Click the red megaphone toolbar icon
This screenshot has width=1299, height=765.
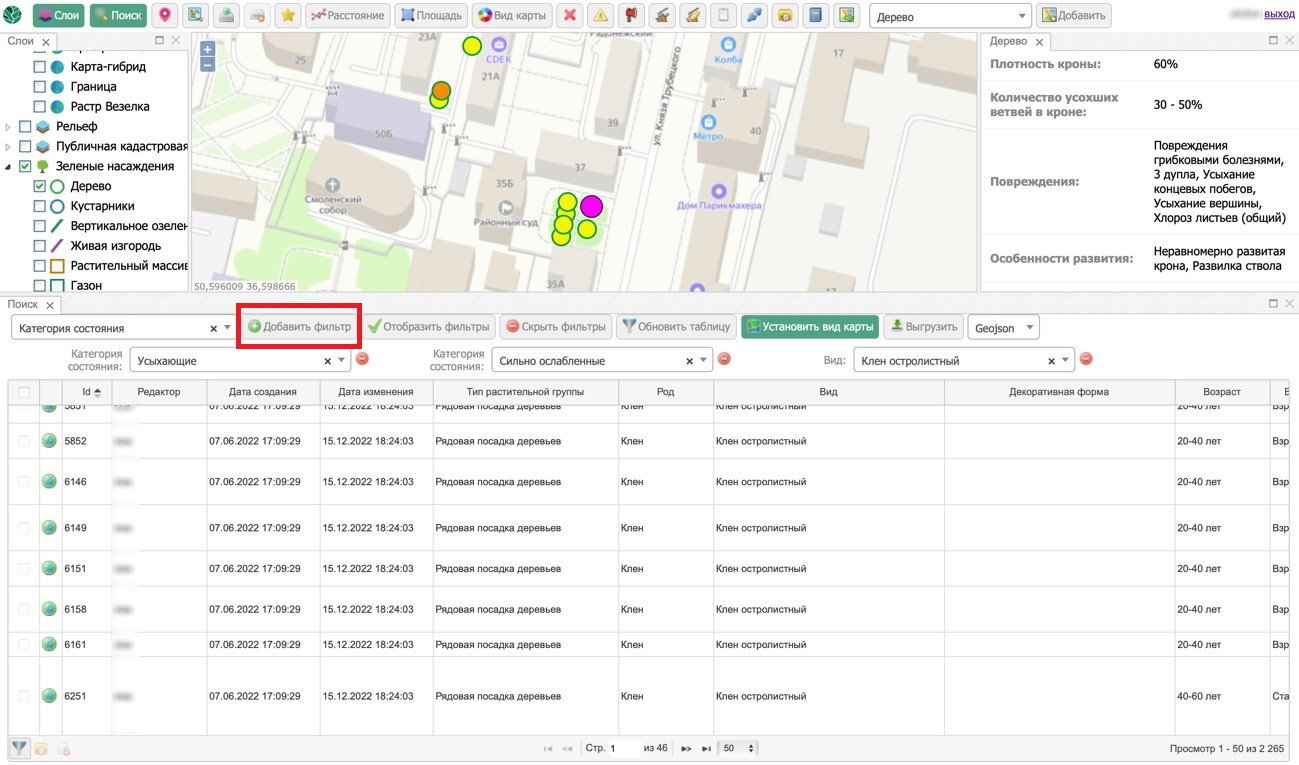631,15
